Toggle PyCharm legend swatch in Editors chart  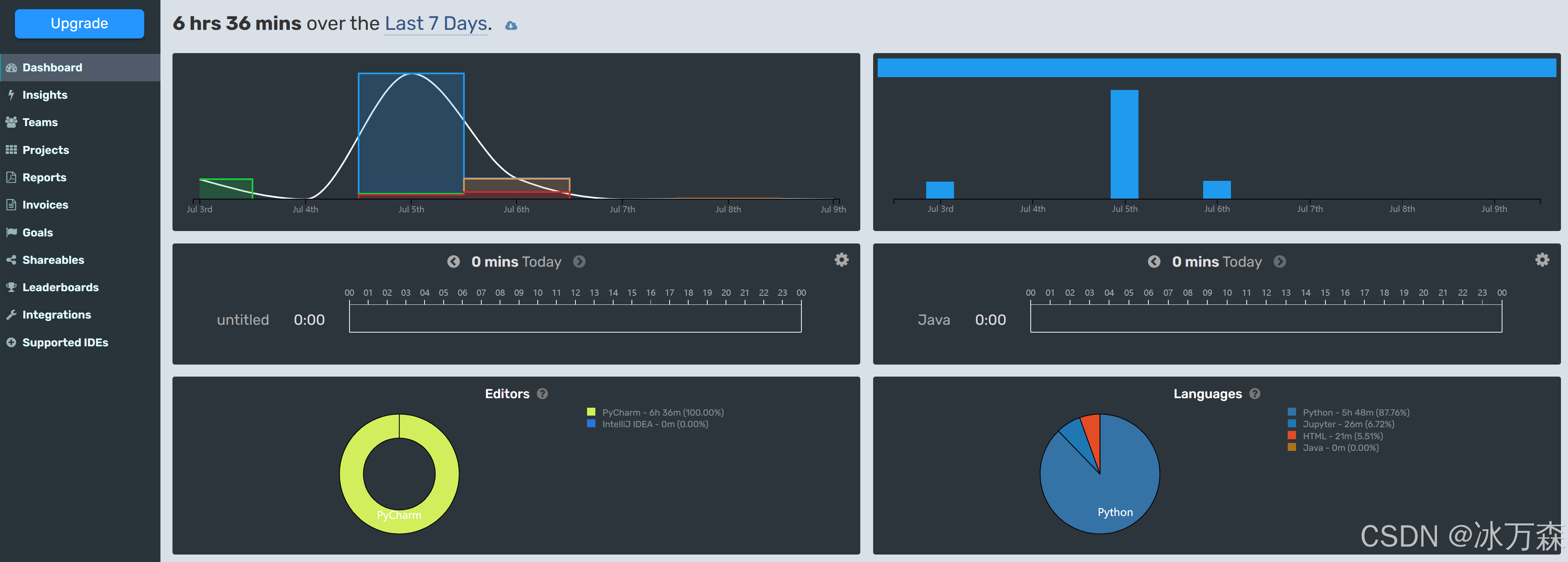pos(590,412)
